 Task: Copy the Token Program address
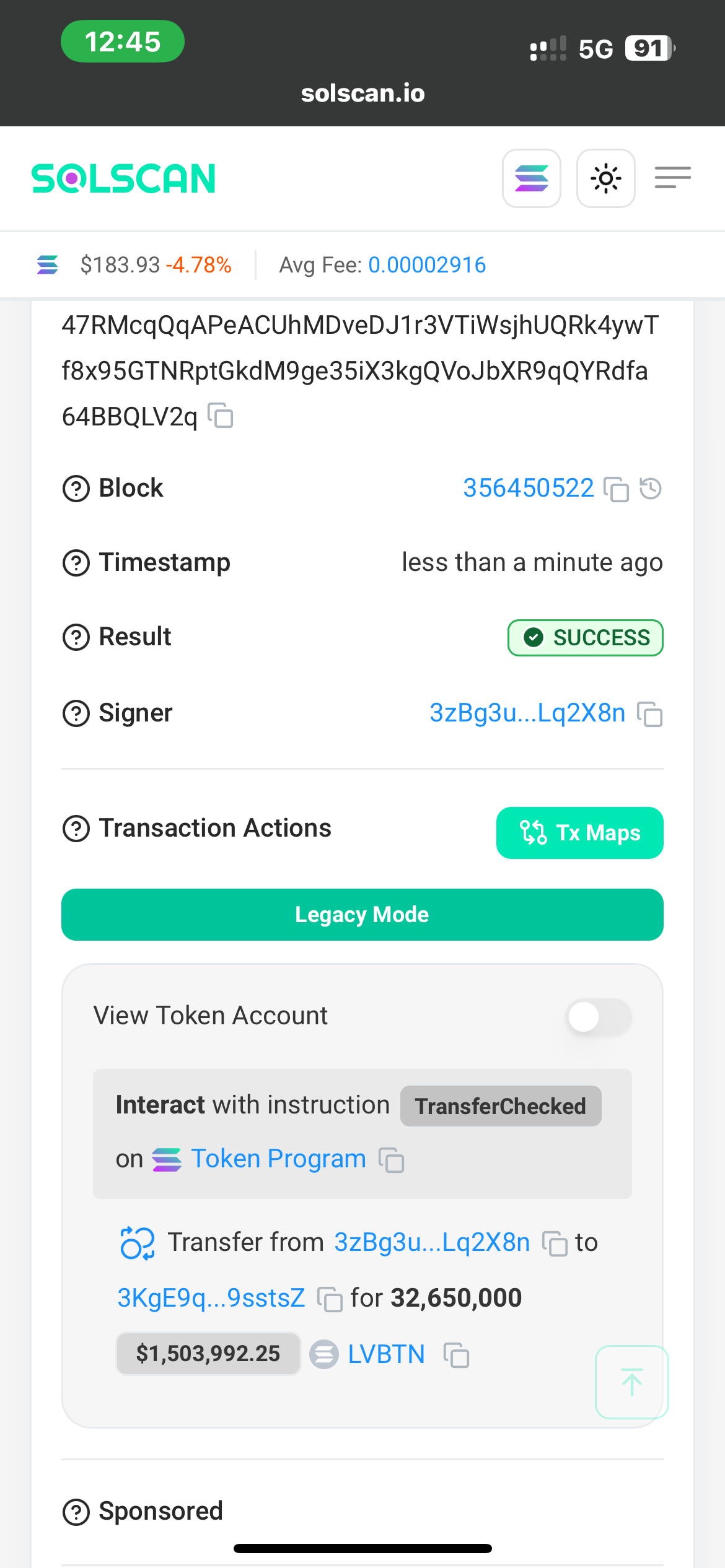coord(392,1160)
